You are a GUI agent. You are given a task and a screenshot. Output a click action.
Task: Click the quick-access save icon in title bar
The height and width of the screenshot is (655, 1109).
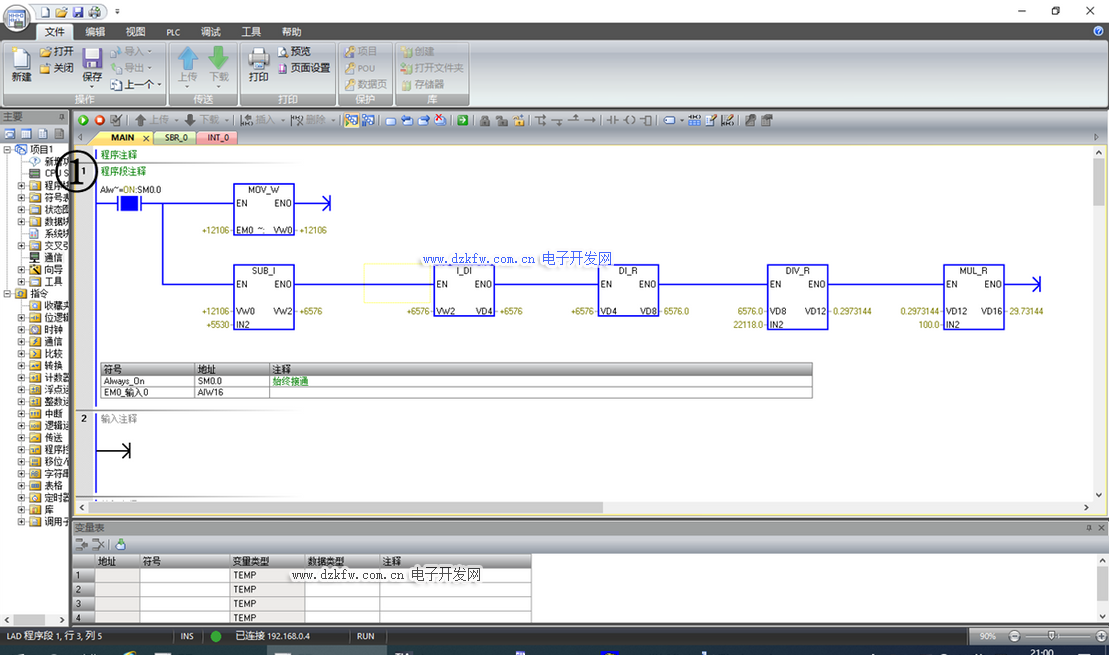click(x=78, y=11)
